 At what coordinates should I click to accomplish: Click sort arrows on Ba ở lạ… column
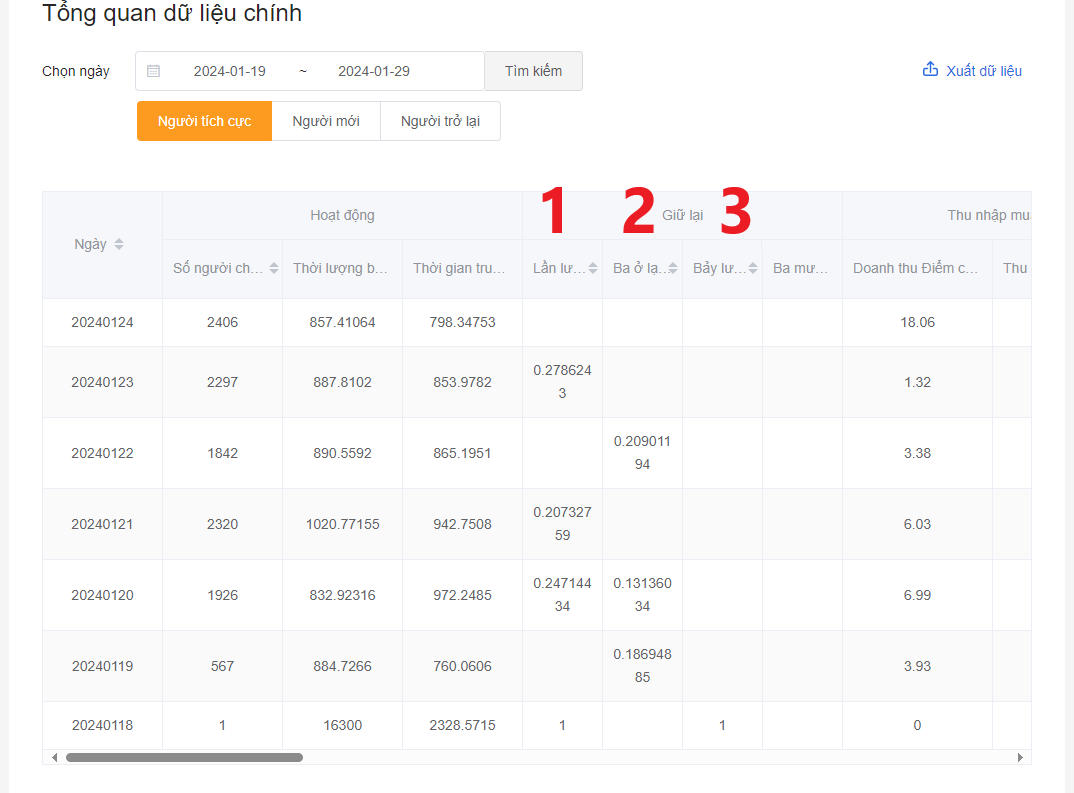673,269
